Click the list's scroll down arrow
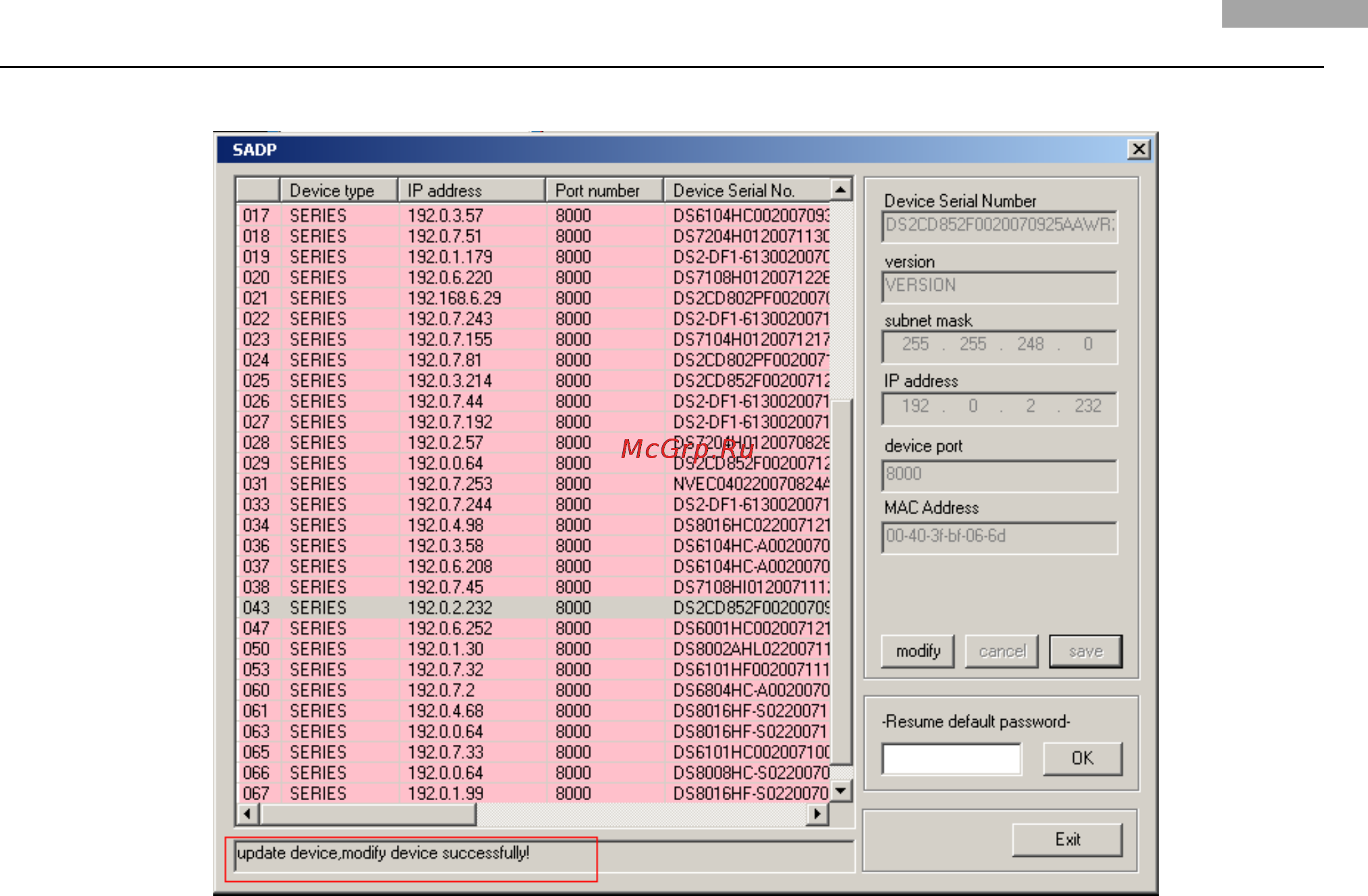This screenshot has height=896, width=1368. pos(840,791)
